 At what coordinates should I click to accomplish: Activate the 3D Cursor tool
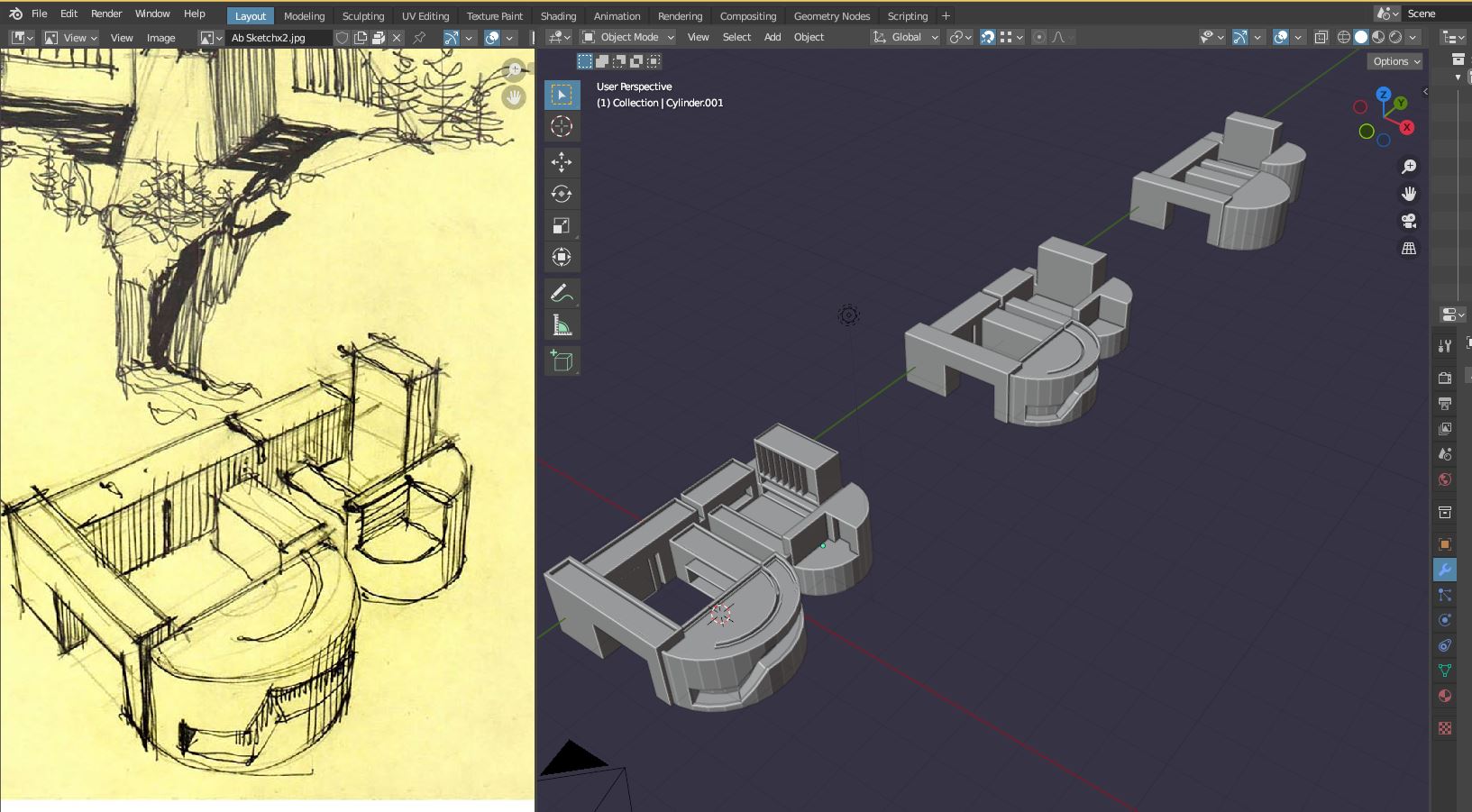[x=562, y=127]
